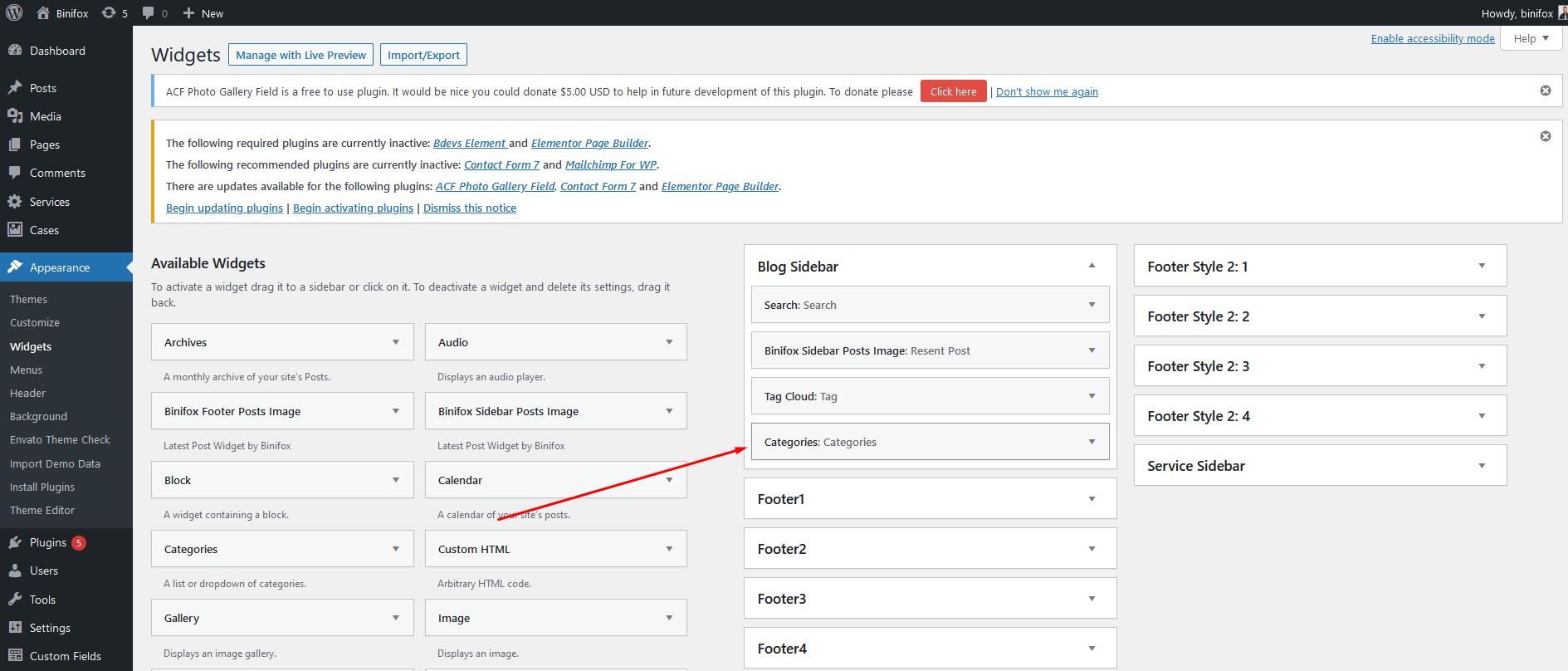Screen dimensions: 1568x671
Task: Select Customize in the Appearance submenu
Action: pyautogui.click(x=35, y=322)
